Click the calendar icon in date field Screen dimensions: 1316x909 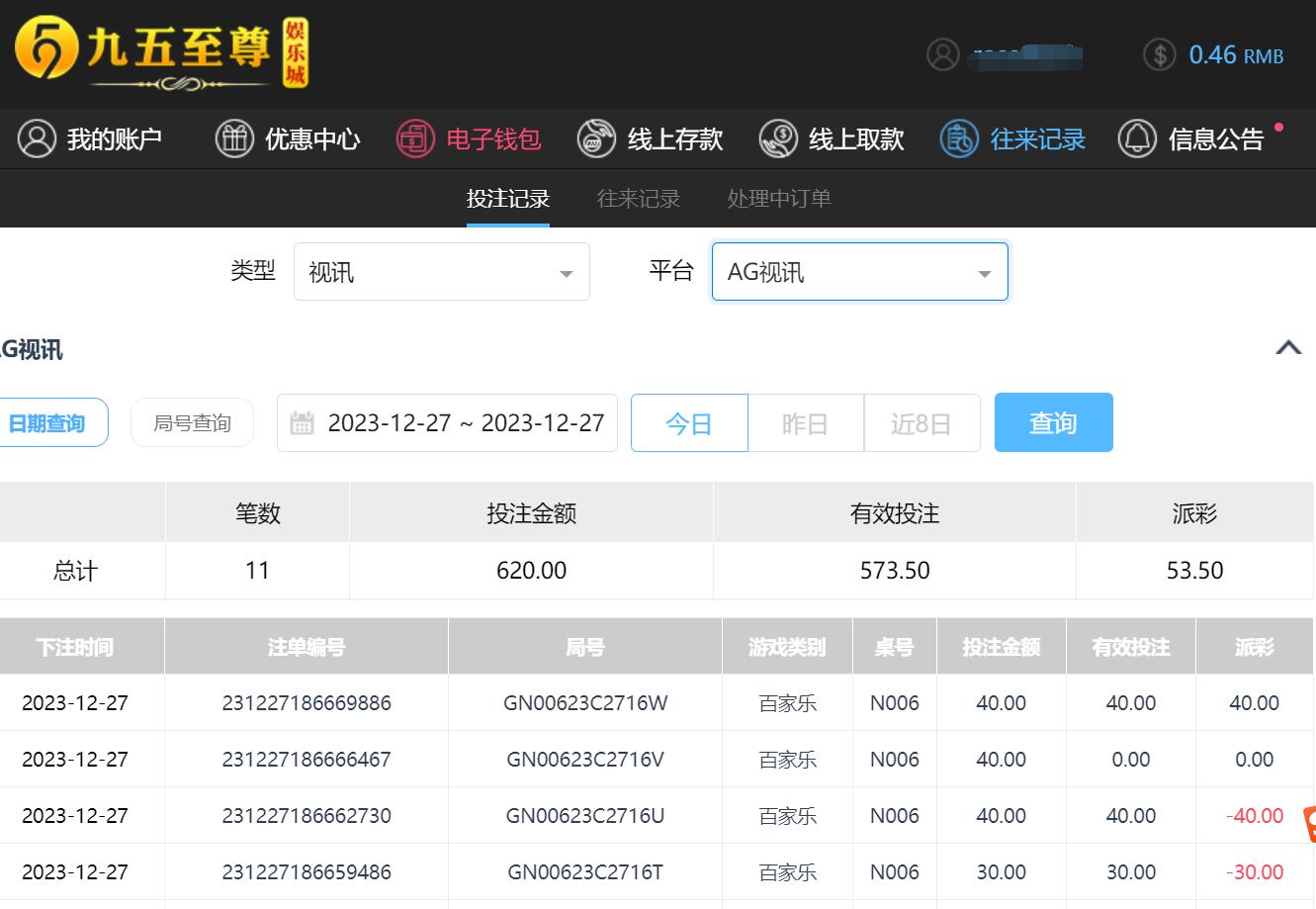302,423
